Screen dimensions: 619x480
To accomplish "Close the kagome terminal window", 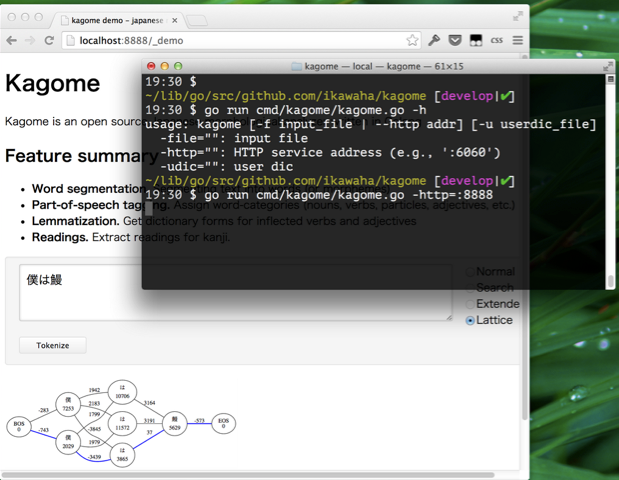I will click(x=151, y=66).
